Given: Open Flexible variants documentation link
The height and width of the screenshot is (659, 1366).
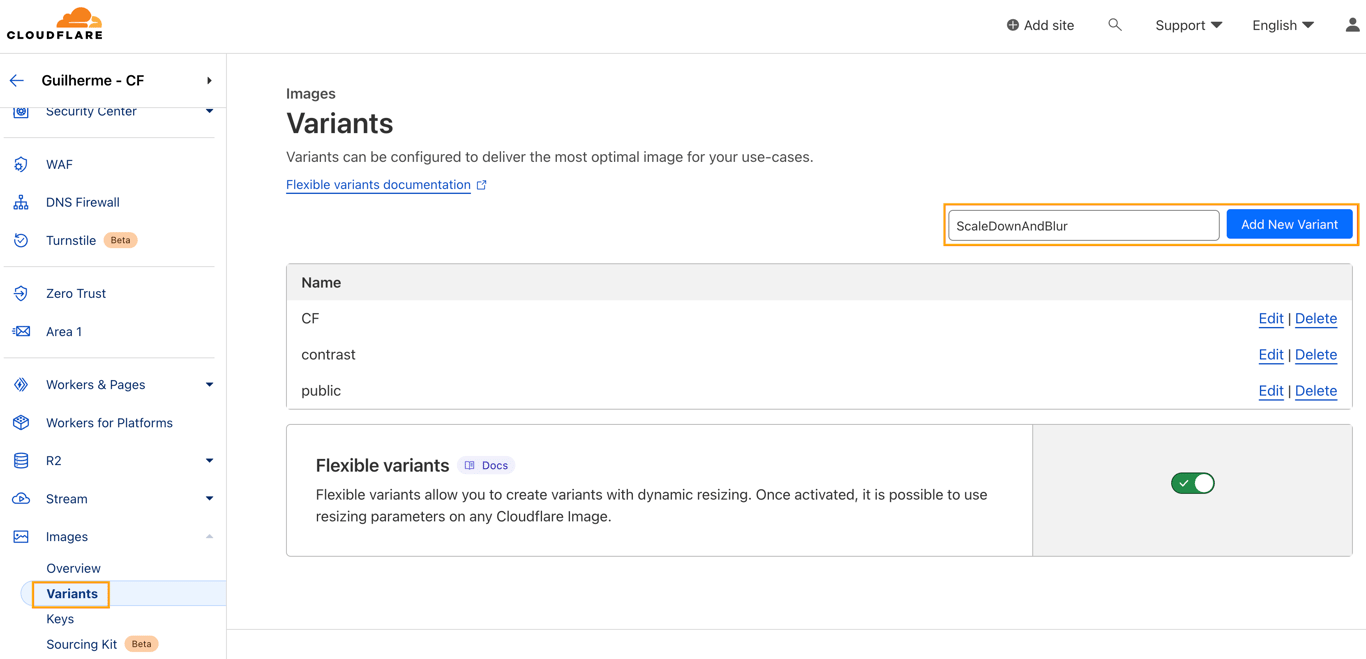Looking at the screenshot, I should tap(378, 185).
